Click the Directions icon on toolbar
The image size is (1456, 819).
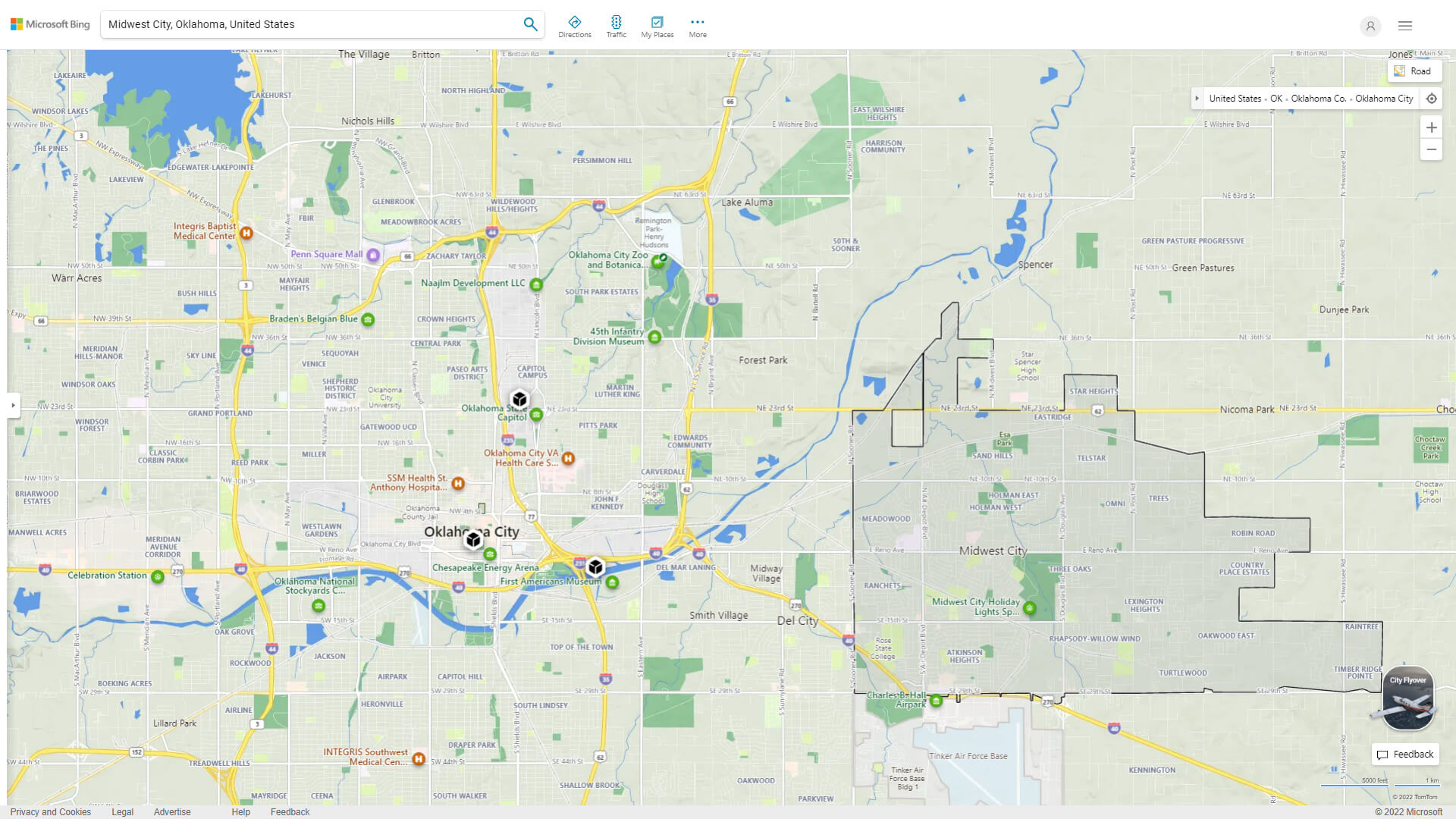(x=575, y=22)
